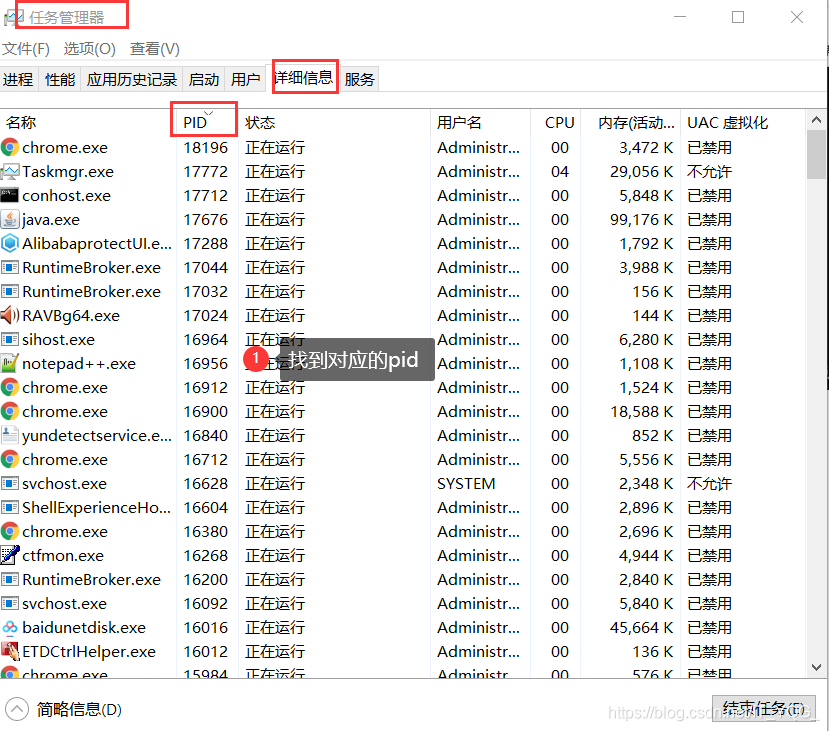Switch to the 应用历史记录 tab
This screenshot has width=829, height=731.
click(132, 79)
